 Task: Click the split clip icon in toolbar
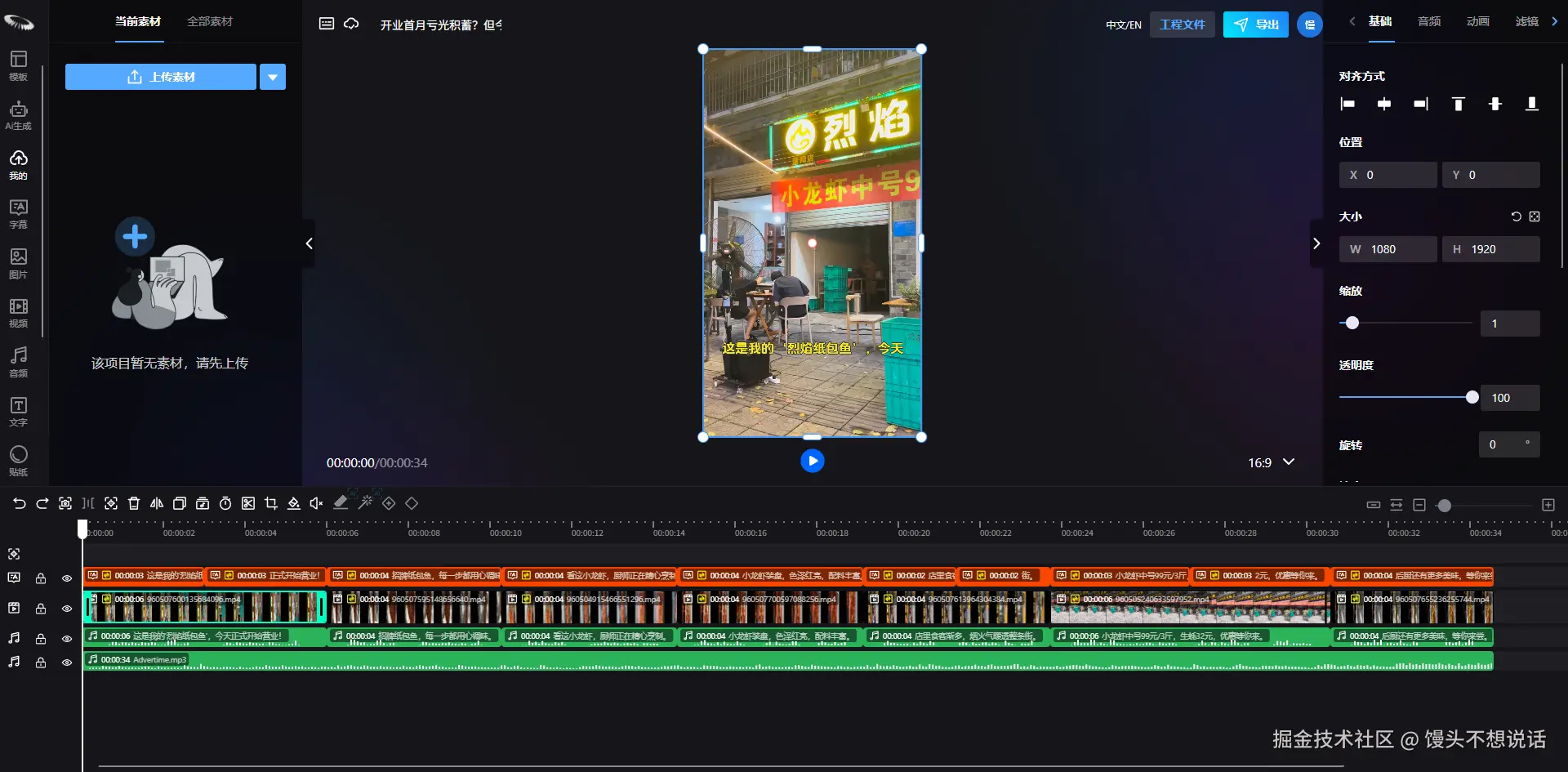pyautogui.click(x=88, y=503)
